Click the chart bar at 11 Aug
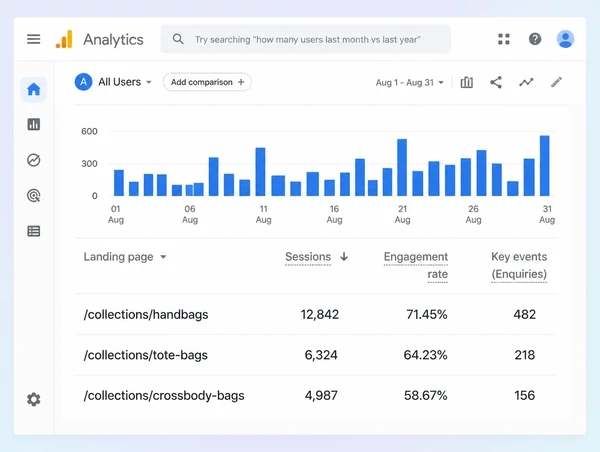The height and width of the screenshot is (452, 600). click(260, 172)
